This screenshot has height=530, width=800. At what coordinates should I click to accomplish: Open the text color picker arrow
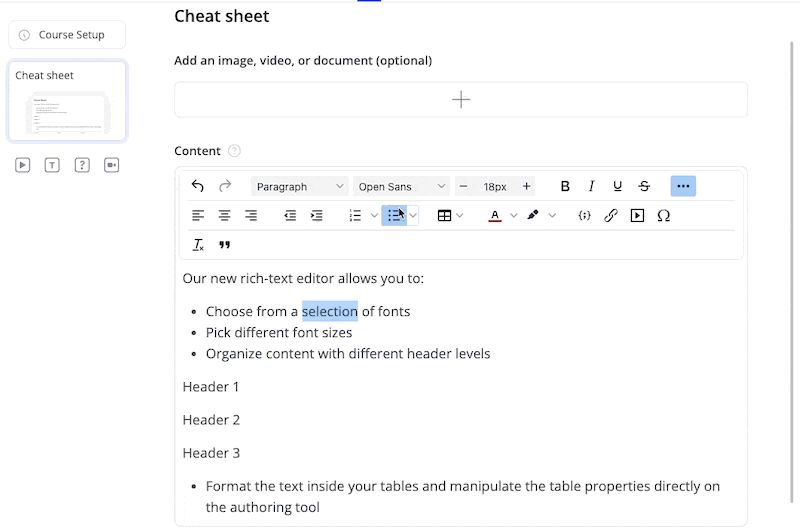click(514, 215)
